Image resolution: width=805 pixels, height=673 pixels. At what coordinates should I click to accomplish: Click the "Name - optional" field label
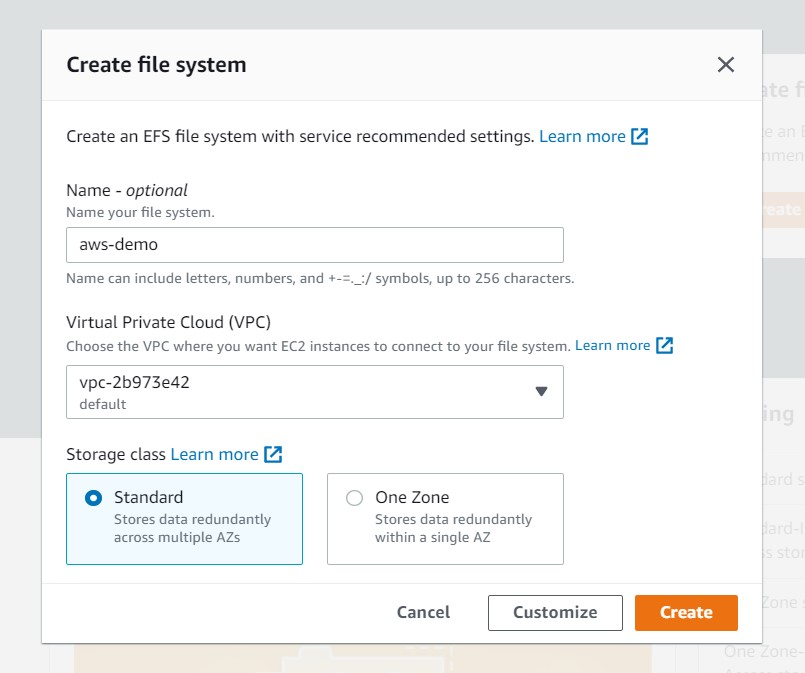click(127, 190)
